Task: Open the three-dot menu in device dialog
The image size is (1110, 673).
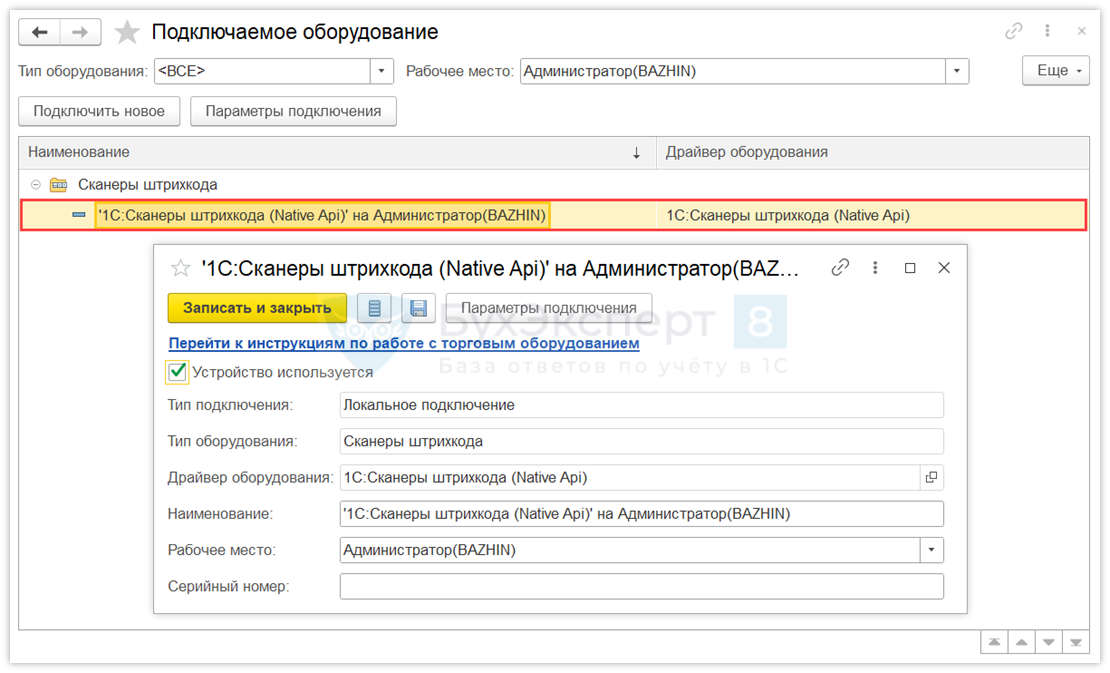Action: click(875, 268)
